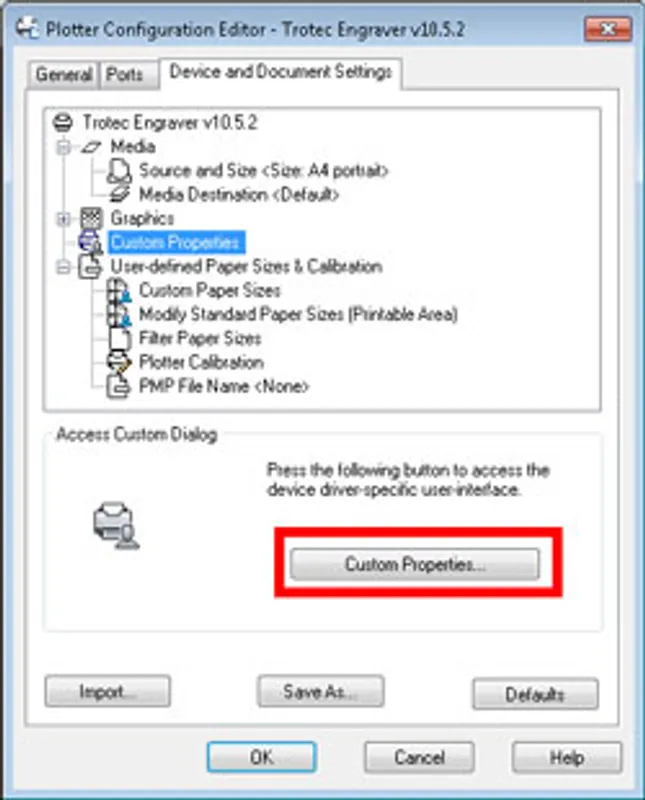Click the Custom Properties... button
Viewport: 645px width, 800px height.
point(414,564)
